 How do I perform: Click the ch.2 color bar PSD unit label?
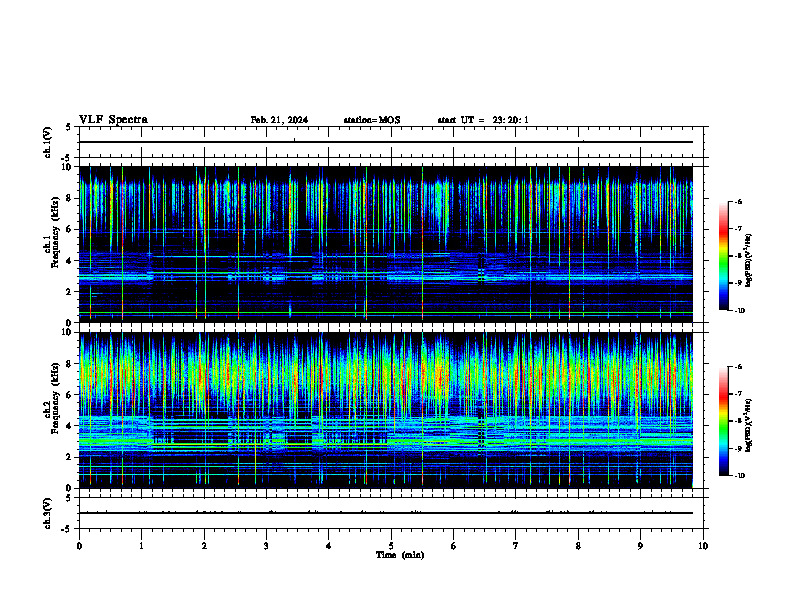pos(749,425)
